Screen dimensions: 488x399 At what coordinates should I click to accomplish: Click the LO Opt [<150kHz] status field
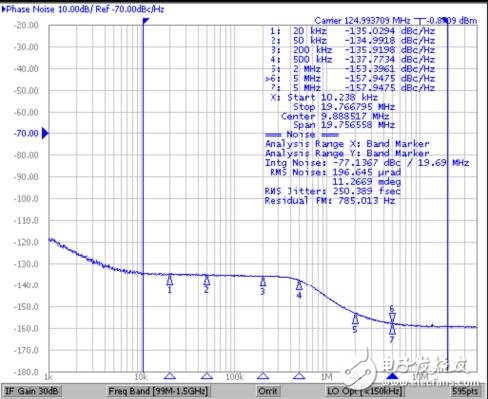(x=365, y=391)
